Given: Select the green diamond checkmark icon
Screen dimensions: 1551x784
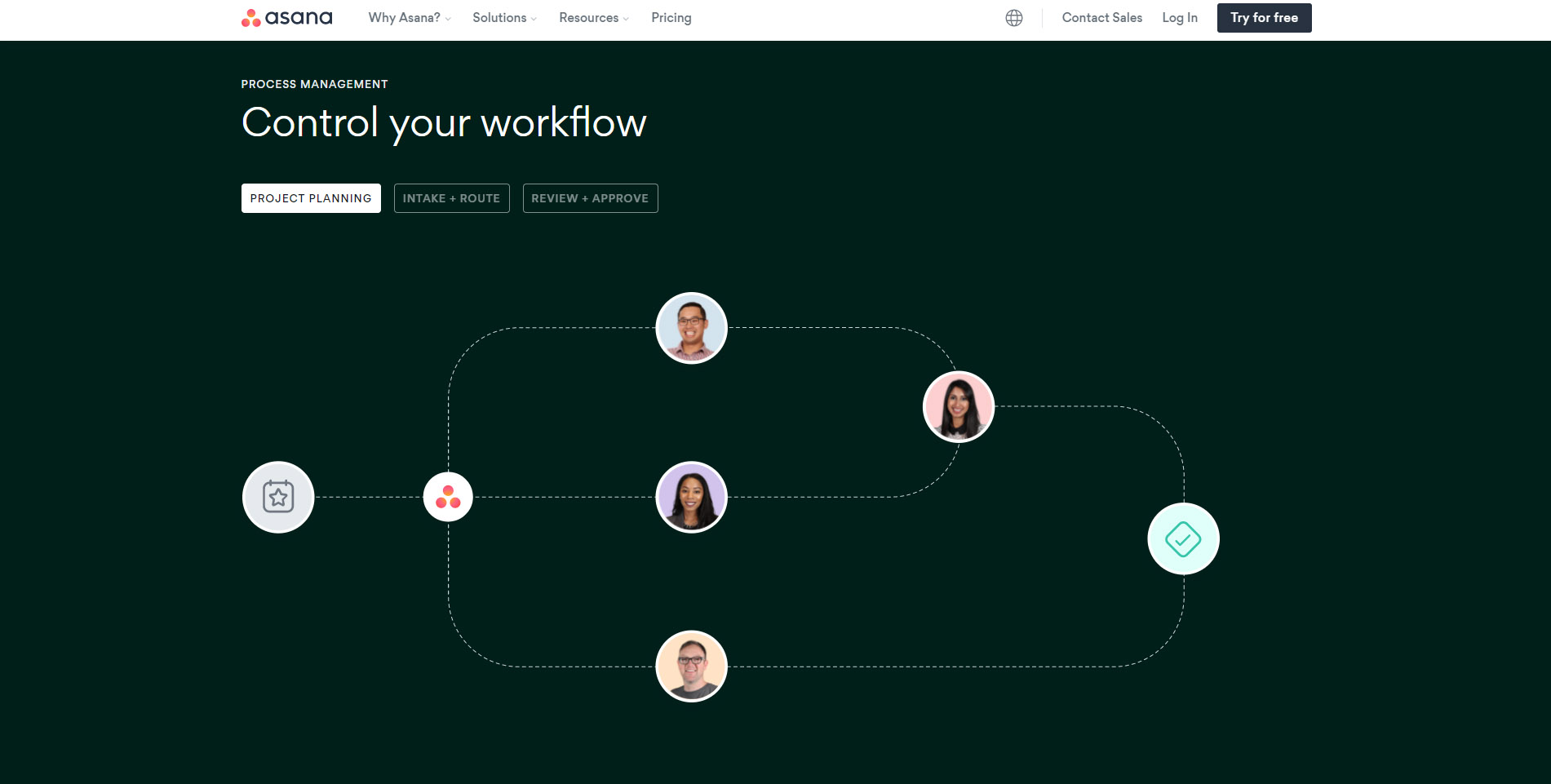Looking at the screenshot, I should point(1183,539).
